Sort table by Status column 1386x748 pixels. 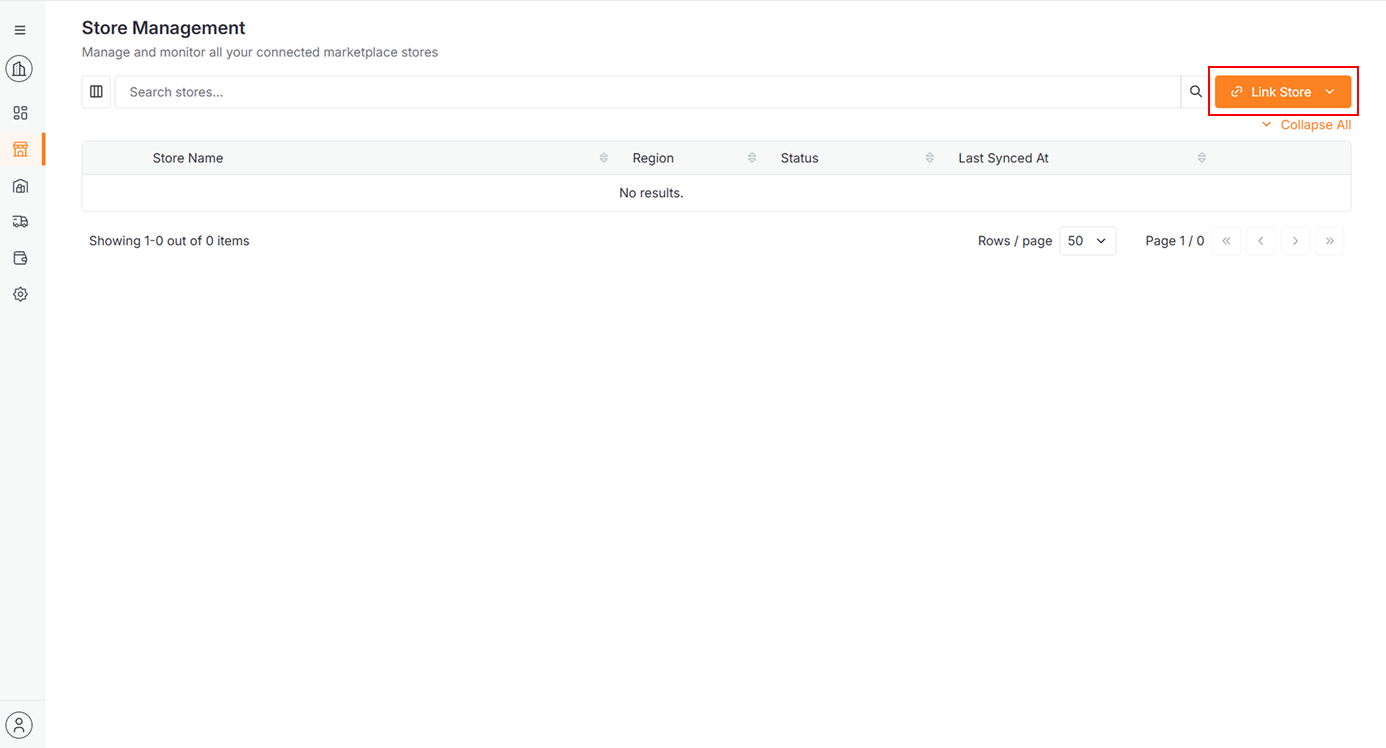[x=930, y=158]
